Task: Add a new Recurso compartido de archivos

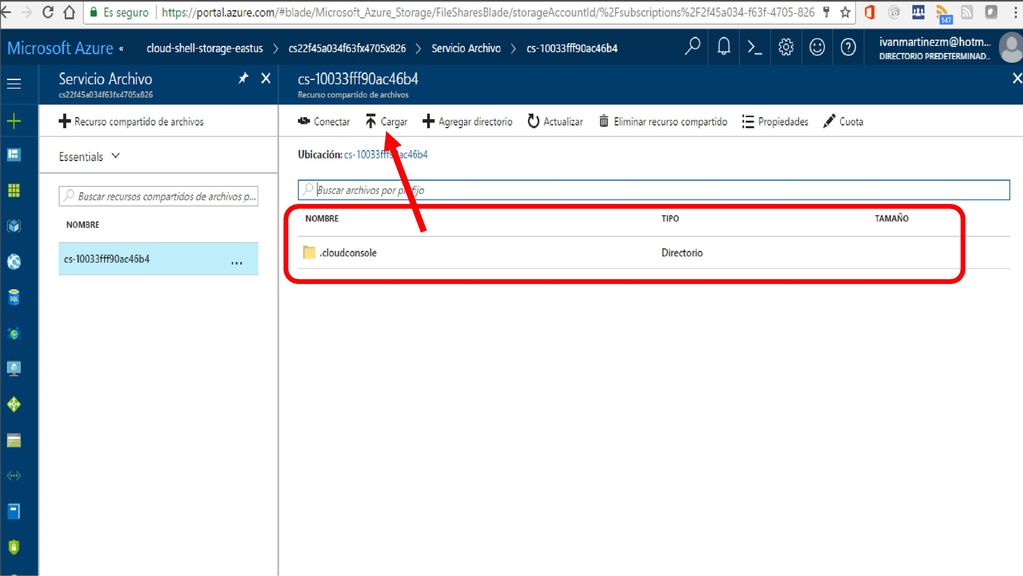Action: [131, 121]
